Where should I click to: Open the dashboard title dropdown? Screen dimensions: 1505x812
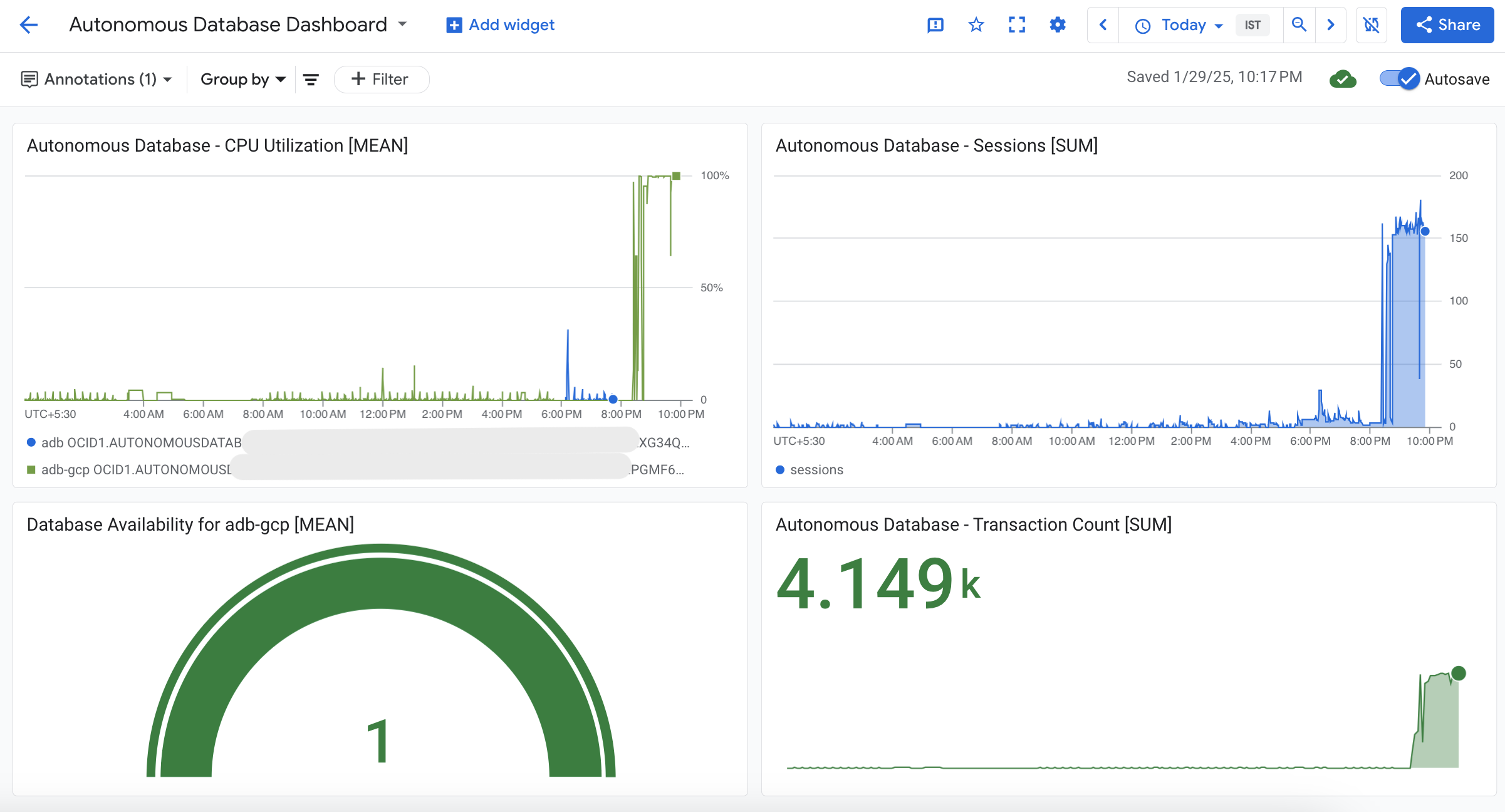pyautogui.click(x=403, y=24)
